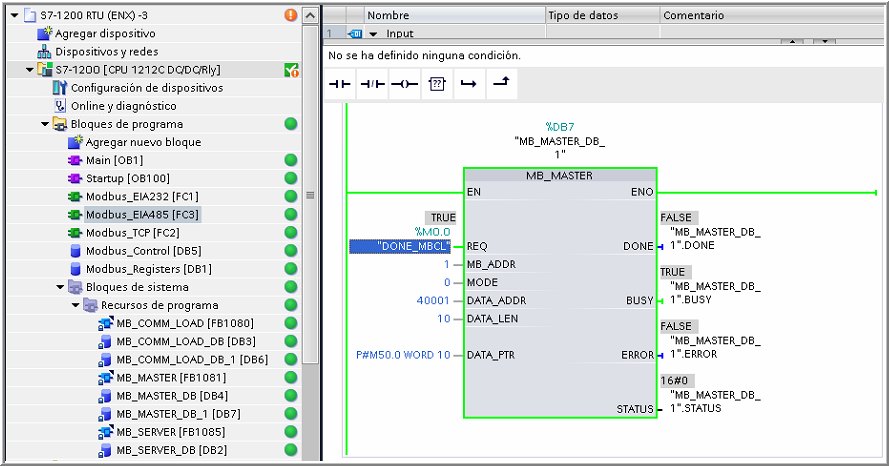
Task: Collapse the Input row in interface table
Action: (x=373, y=33)
